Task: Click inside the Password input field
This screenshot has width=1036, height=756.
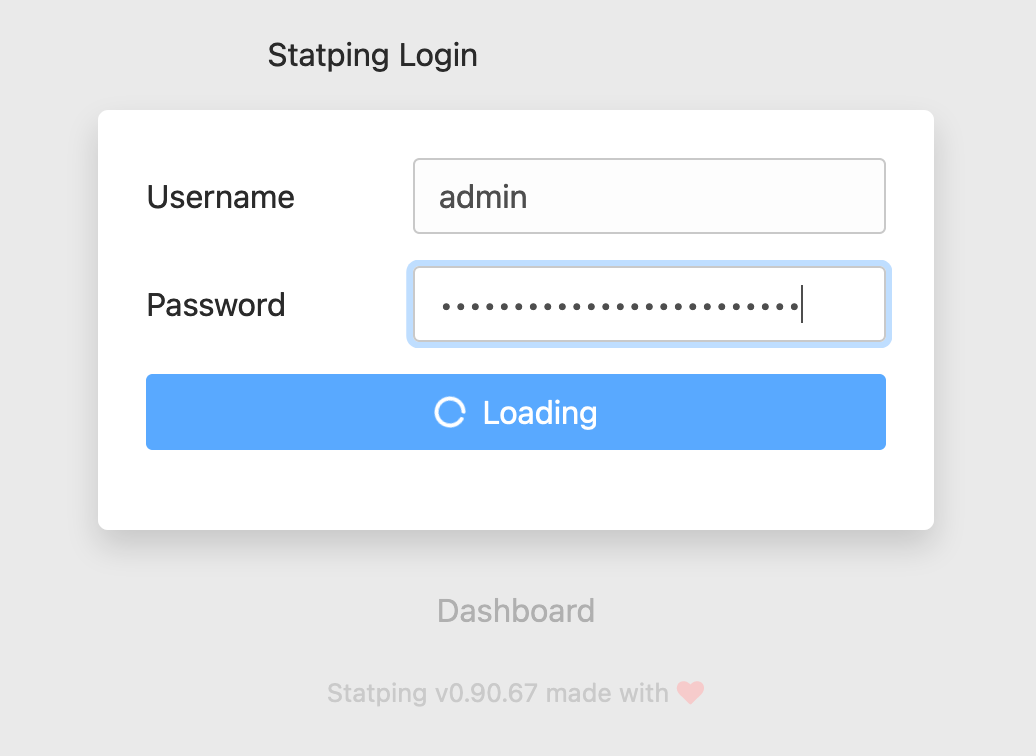Action: tap(649, 304)
